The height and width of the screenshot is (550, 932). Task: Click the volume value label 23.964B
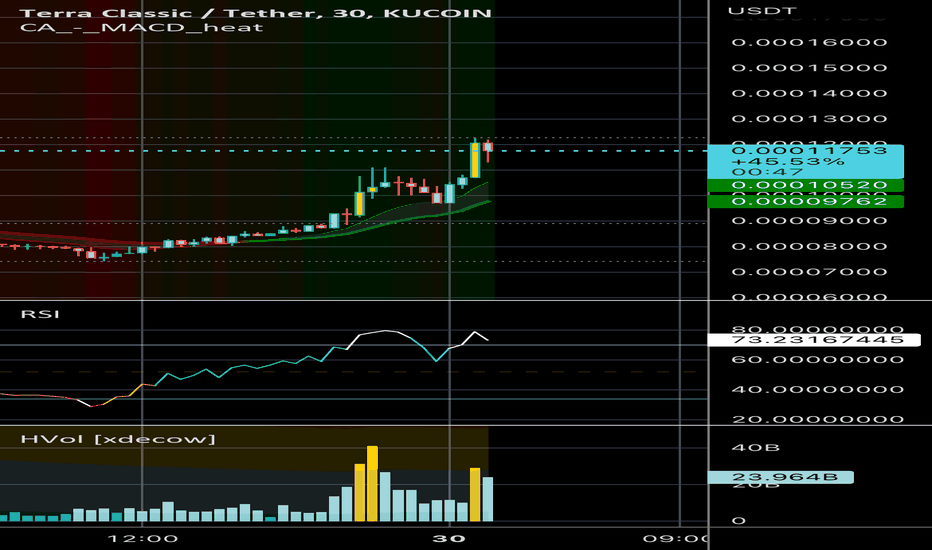click(780, 477)
